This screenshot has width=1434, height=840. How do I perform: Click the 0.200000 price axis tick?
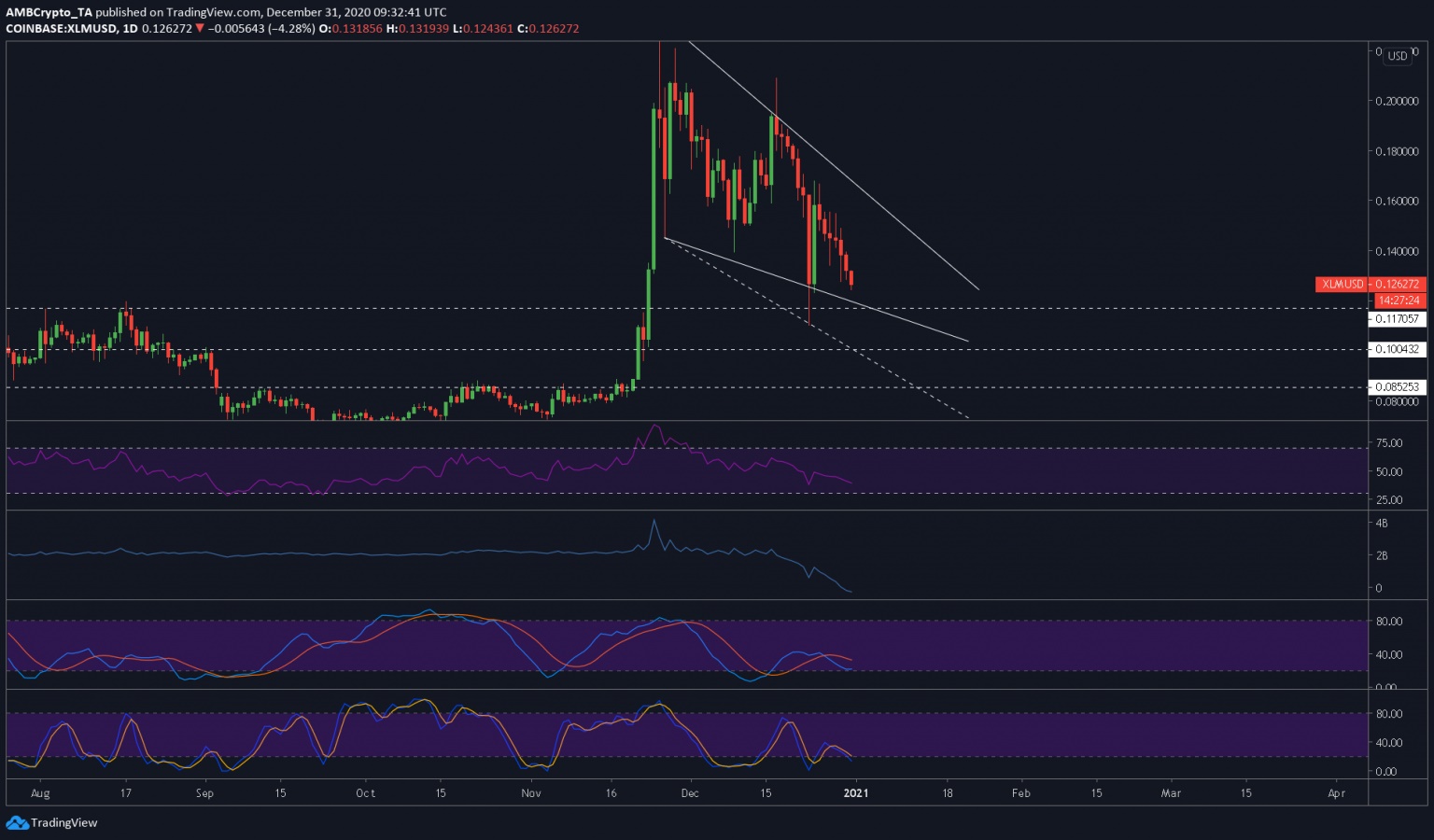point(1397,101)
